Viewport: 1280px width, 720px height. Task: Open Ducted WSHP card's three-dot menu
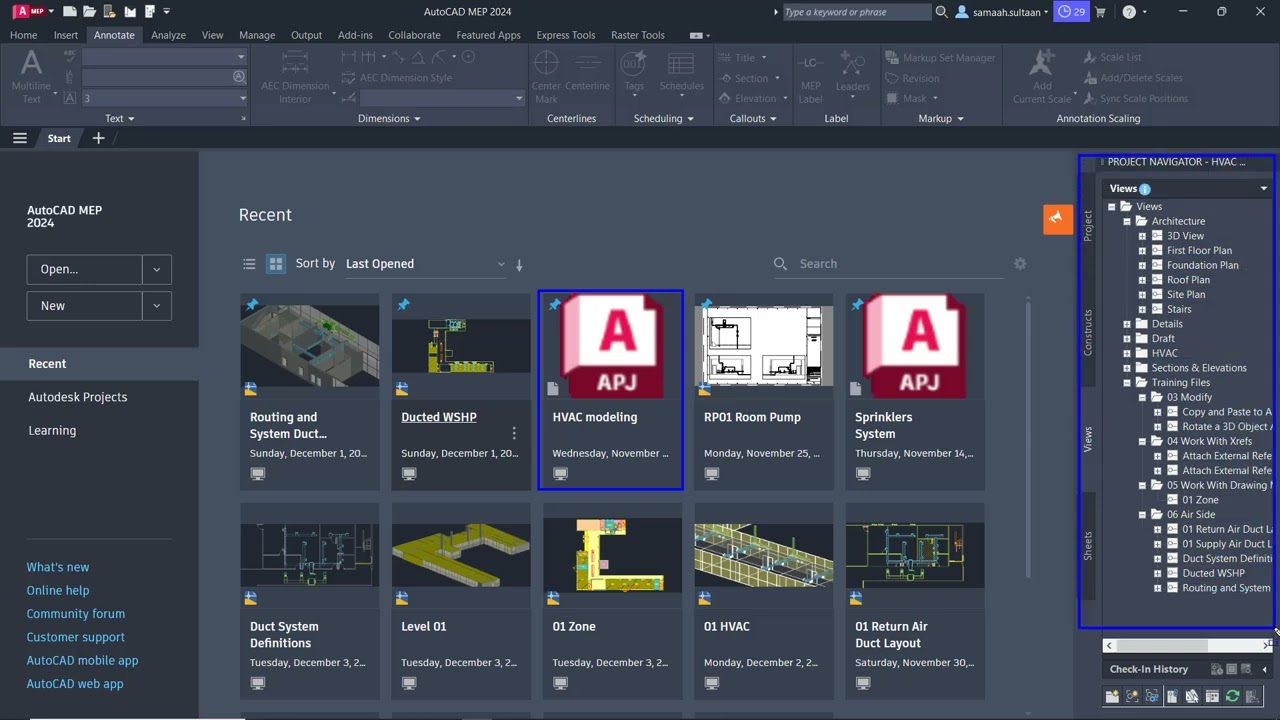click(514, 433)
